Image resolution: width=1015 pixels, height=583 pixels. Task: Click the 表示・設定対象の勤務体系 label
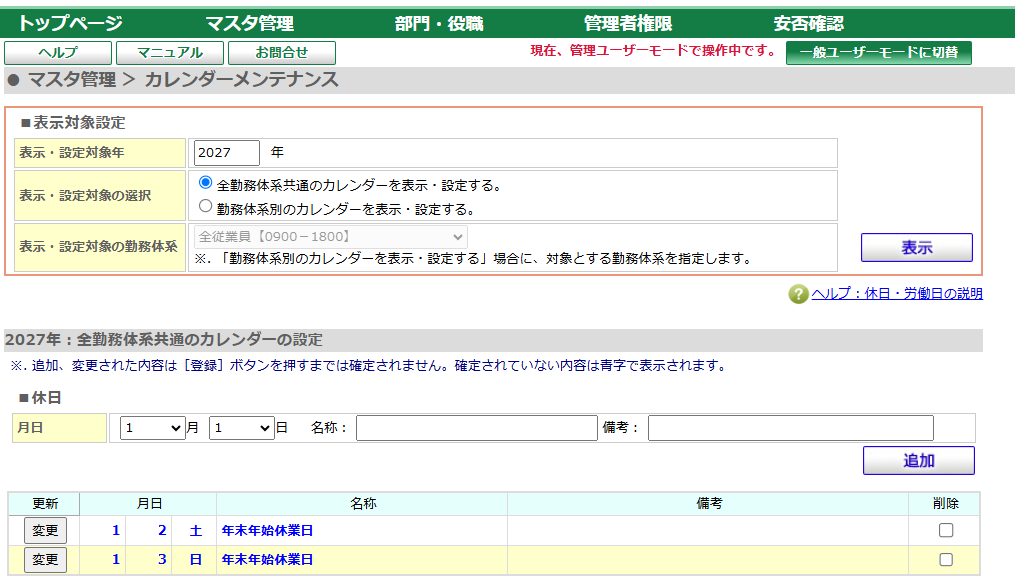click(x=98, y=247)
